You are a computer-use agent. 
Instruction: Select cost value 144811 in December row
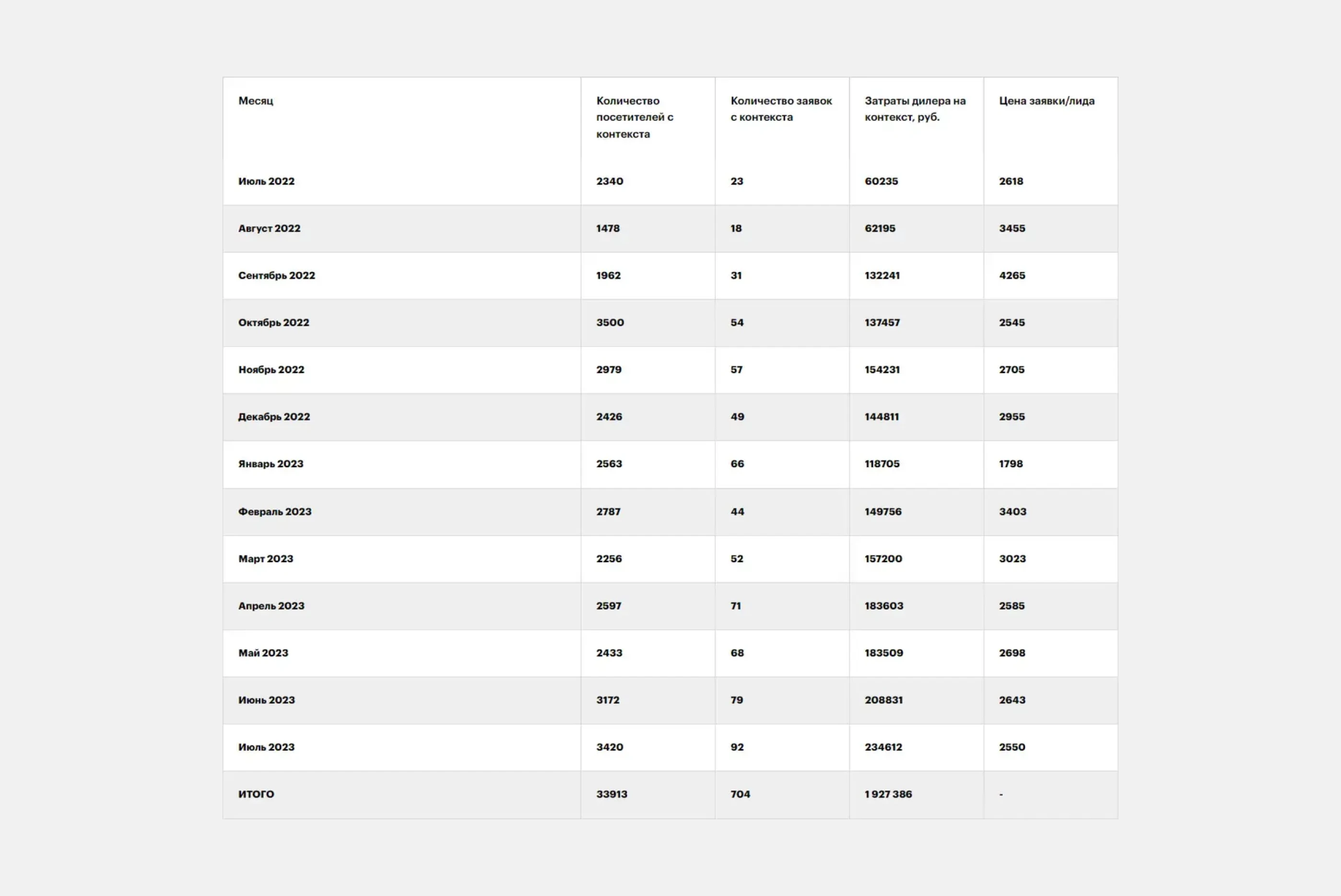[x=881, y=416]
